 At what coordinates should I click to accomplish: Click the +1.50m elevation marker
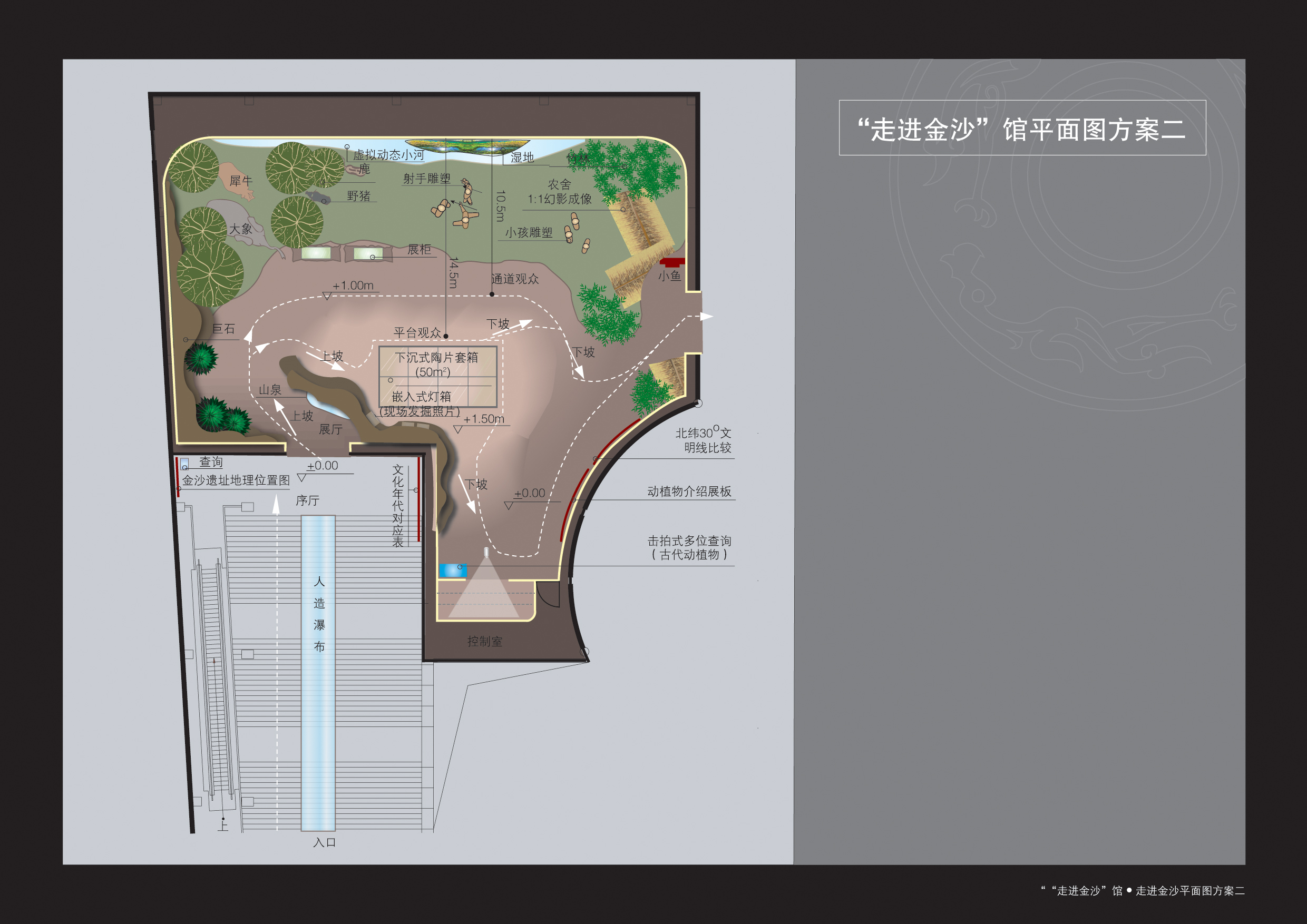click(x=484, y=419)
